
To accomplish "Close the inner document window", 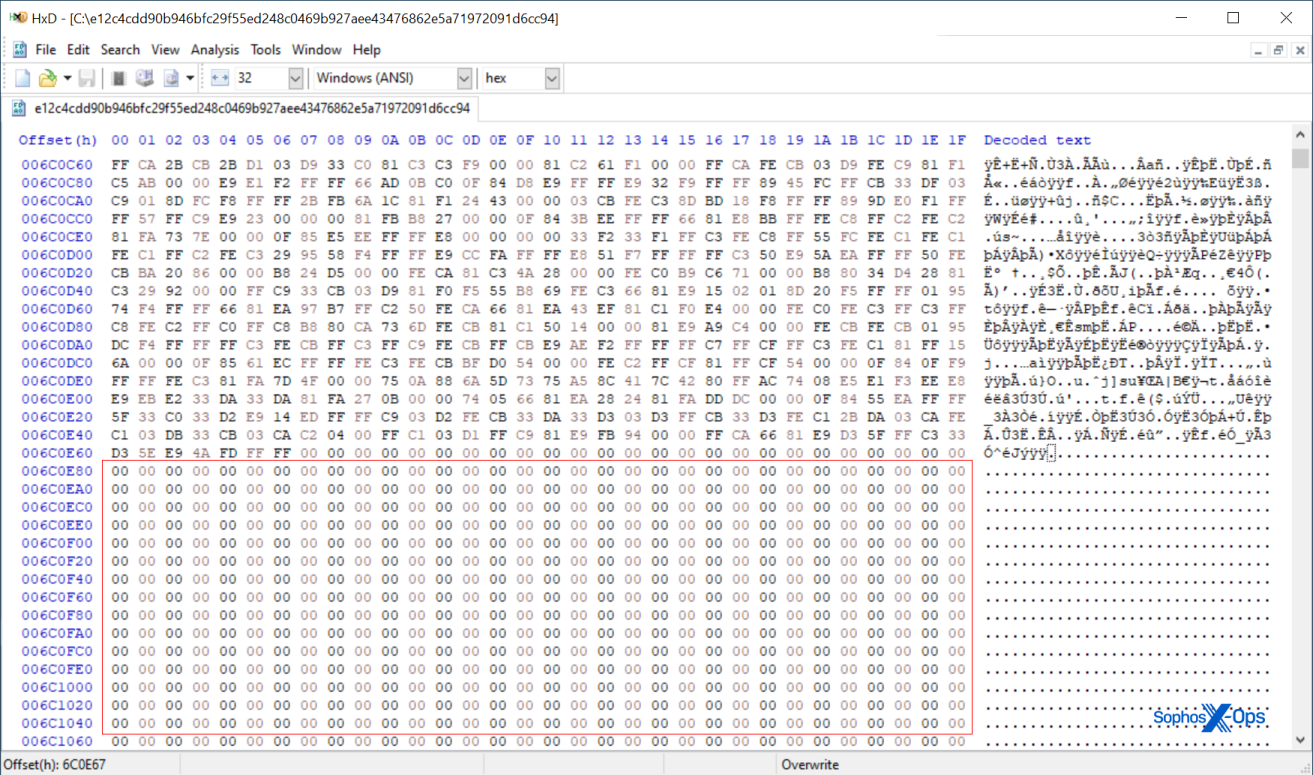I will (x=1298, y=50).
